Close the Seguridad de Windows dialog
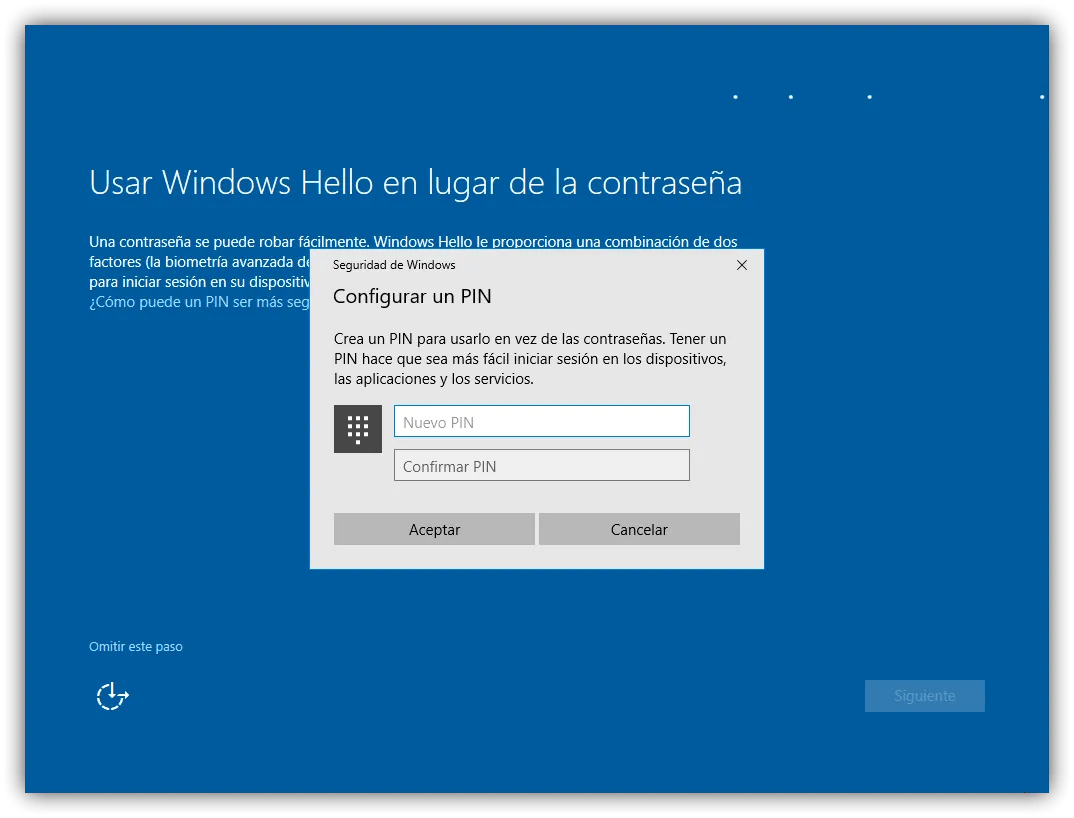The image size is (1074, 818). [x=741, y=265]
